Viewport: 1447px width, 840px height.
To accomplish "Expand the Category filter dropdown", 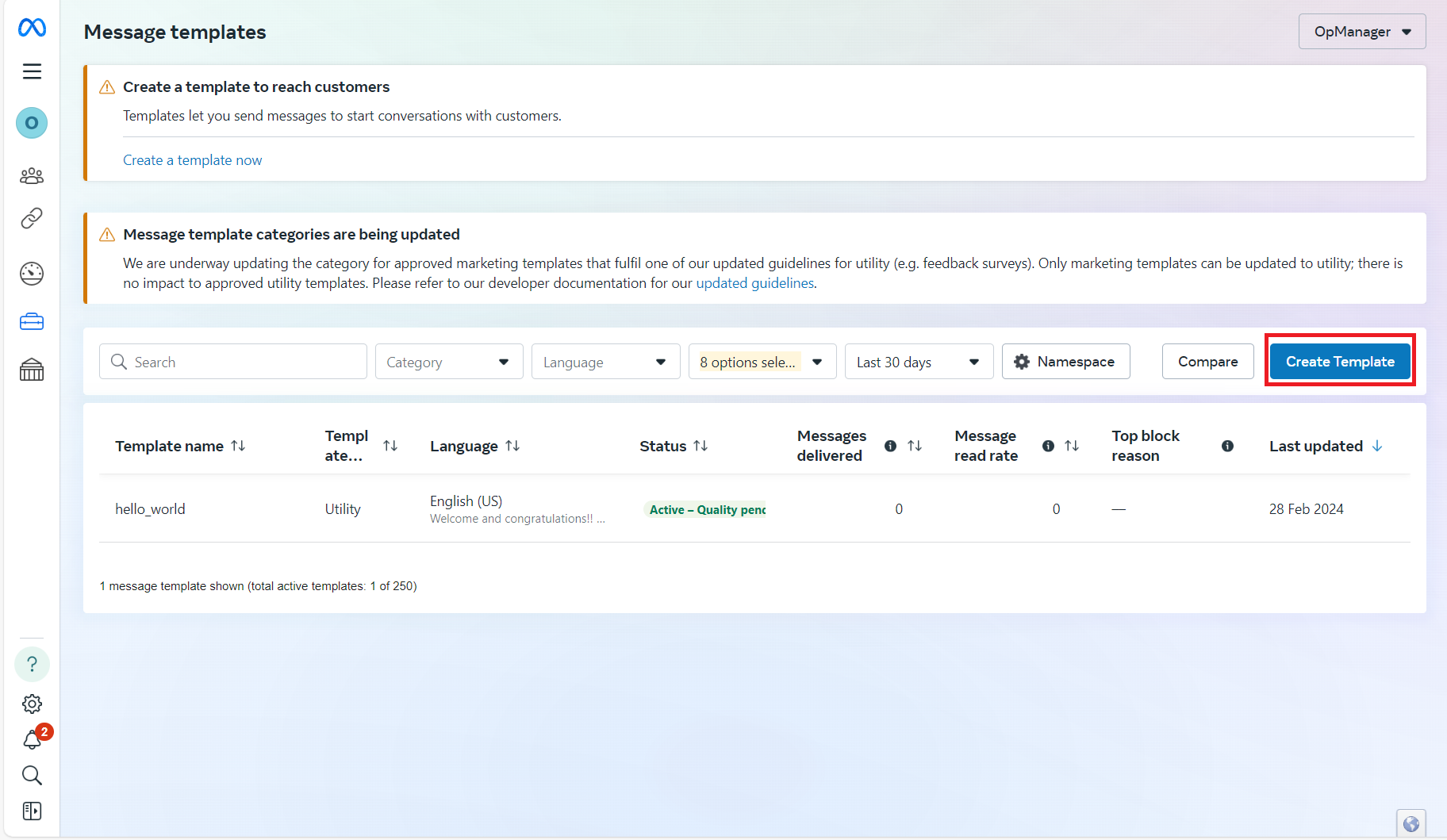I will coord(448,362).
